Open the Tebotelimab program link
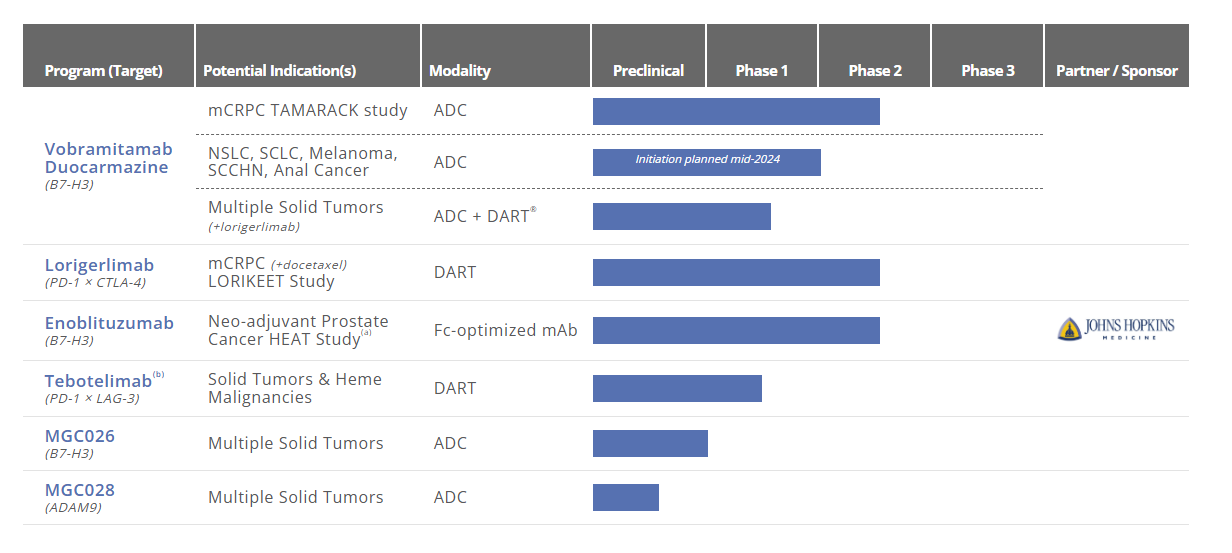 tap(98, 381)
